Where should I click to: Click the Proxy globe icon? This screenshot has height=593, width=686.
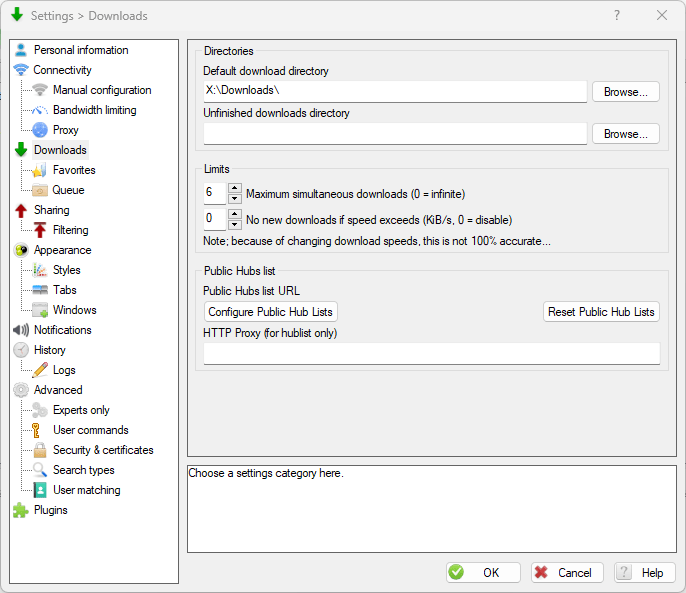[40, 130]
